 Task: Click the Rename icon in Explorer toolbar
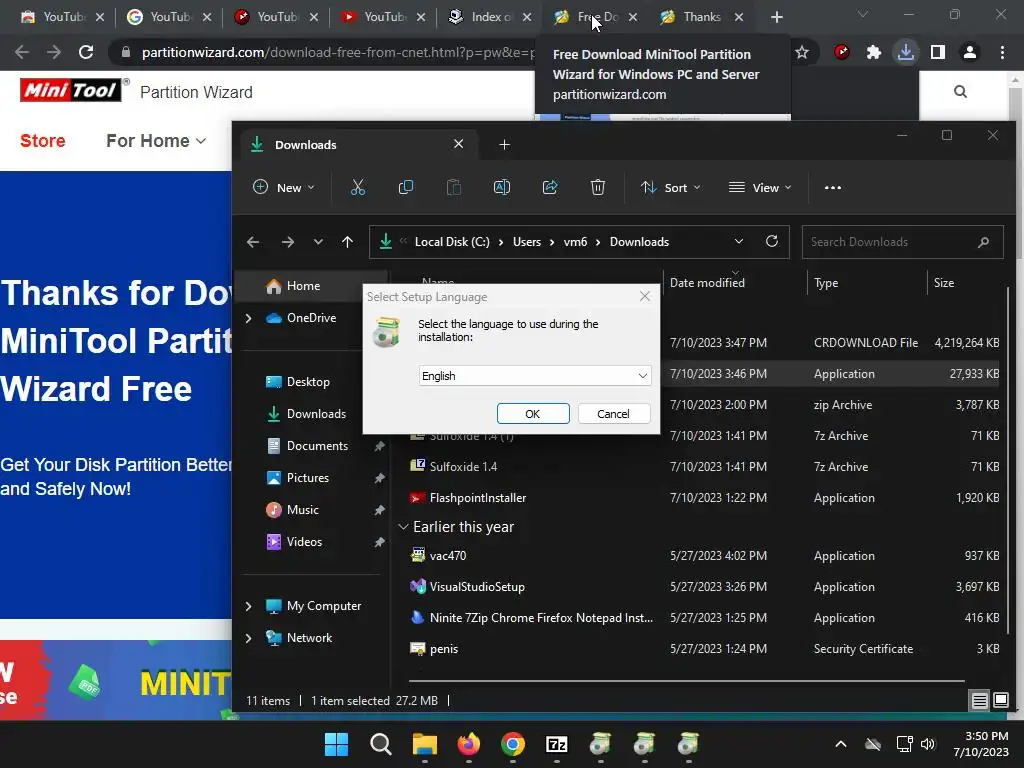(502, 187)
